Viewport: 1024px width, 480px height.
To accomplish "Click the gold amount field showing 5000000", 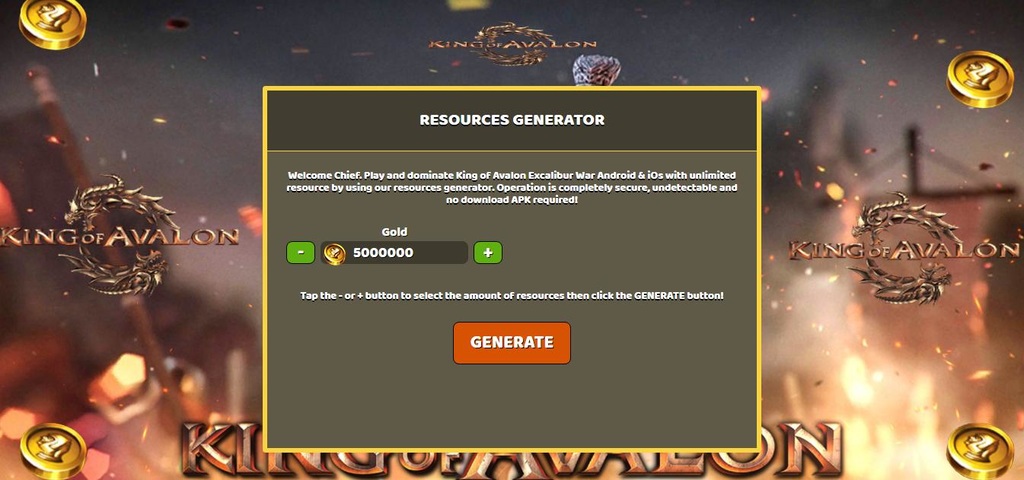I will pos(394,253).
